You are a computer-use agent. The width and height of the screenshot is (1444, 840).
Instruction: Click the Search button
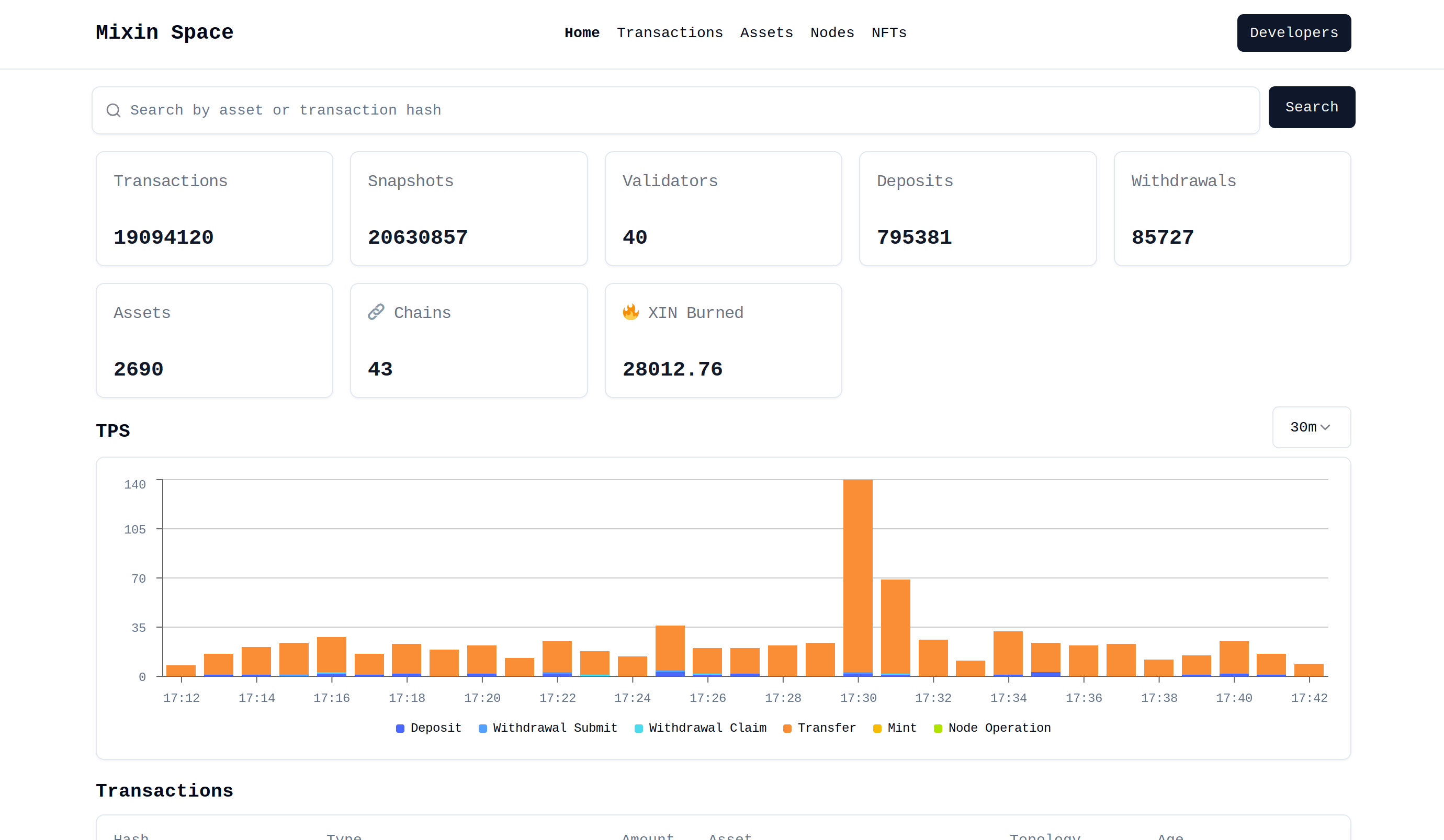point(1312,107)
